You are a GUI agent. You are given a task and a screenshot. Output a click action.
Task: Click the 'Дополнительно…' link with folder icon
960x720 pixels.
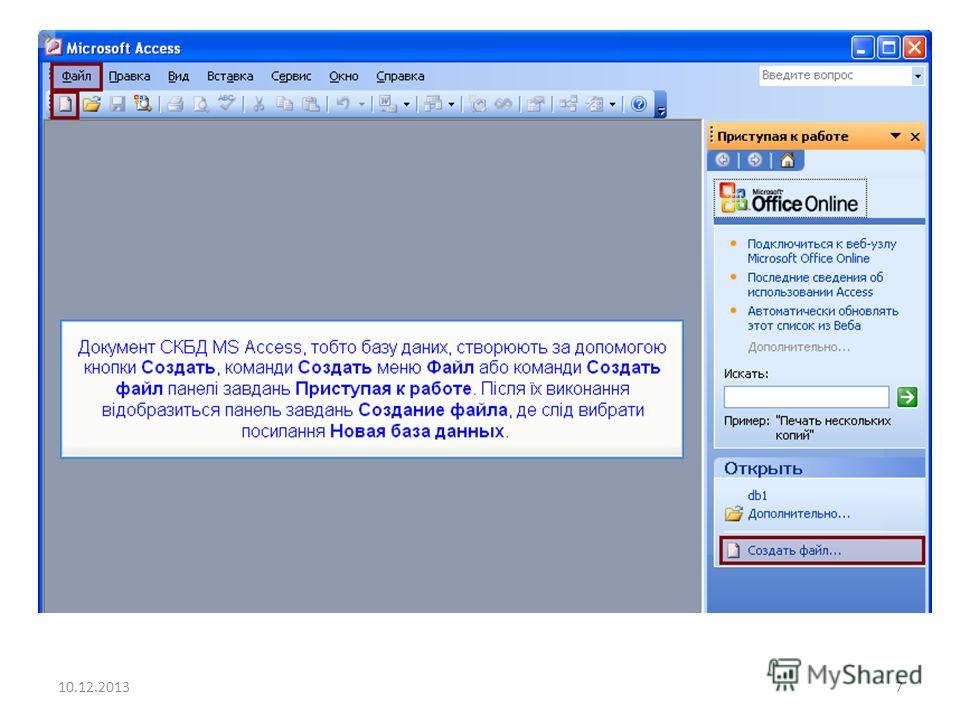coord(798,514)
